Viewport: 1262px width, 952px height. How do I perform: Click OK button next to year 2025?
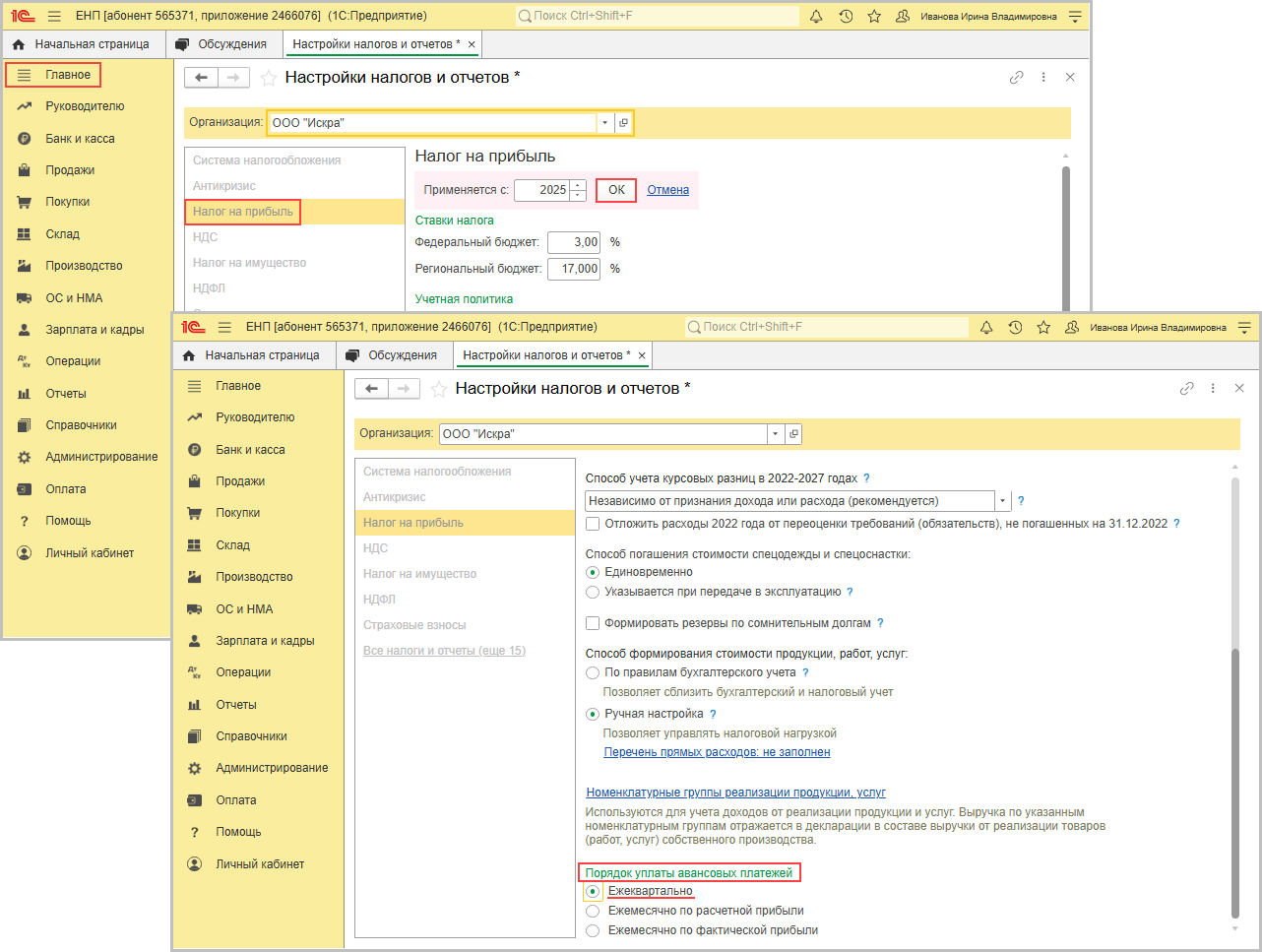[616, 190]
